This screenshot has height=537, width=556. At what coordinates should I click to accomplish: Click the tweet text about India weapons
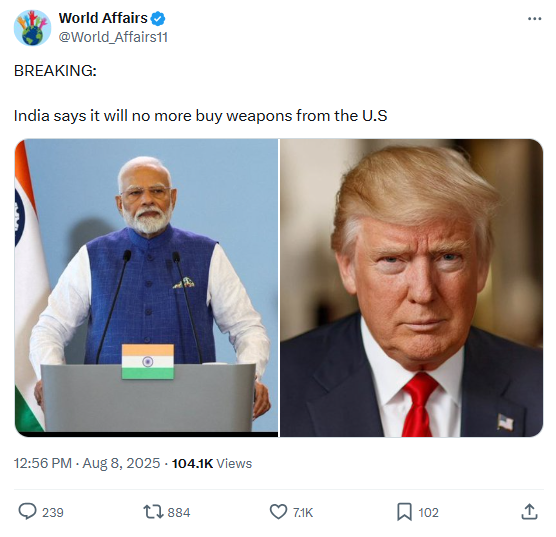pyautogui.click(x=200, y=116)
